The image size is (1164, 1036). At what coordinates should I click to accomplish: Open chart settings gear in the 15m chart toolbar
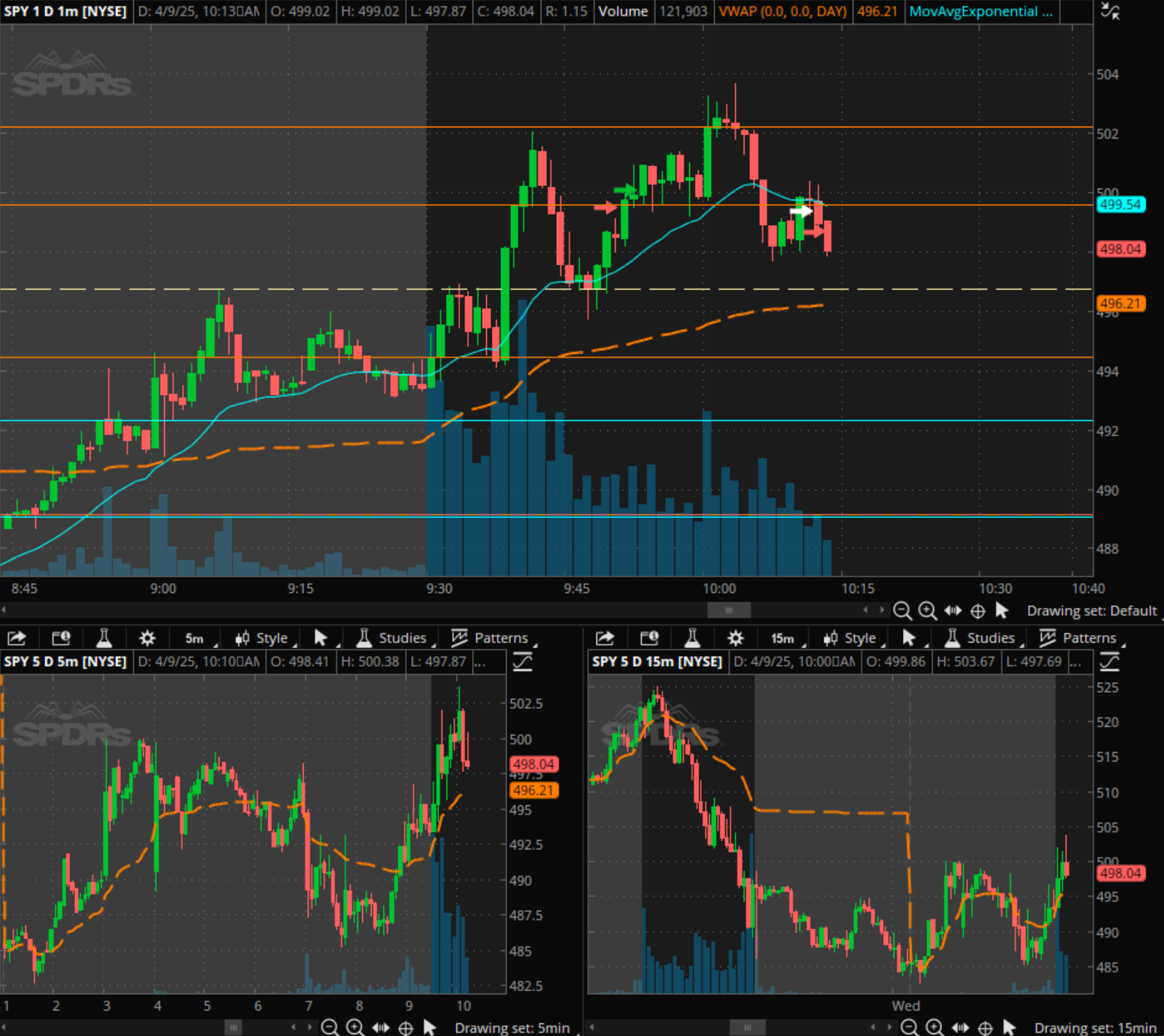(735, 638)
